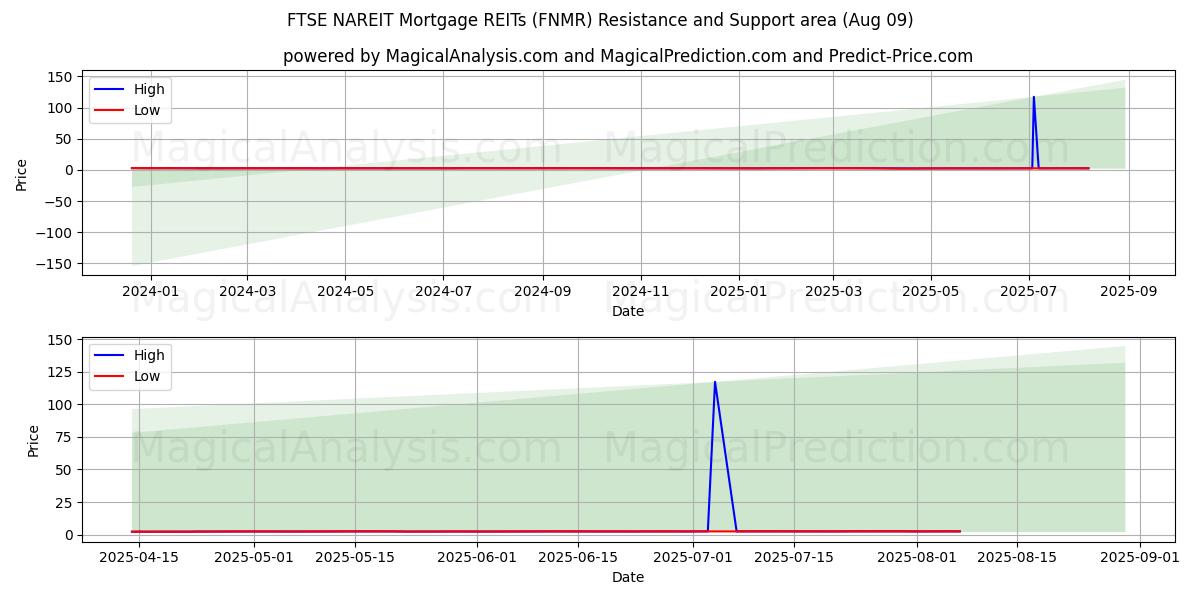Viewport: 1200px width, 600px height.
Task: Click the blue price spike peak in bottom chart
Action: 714,382
